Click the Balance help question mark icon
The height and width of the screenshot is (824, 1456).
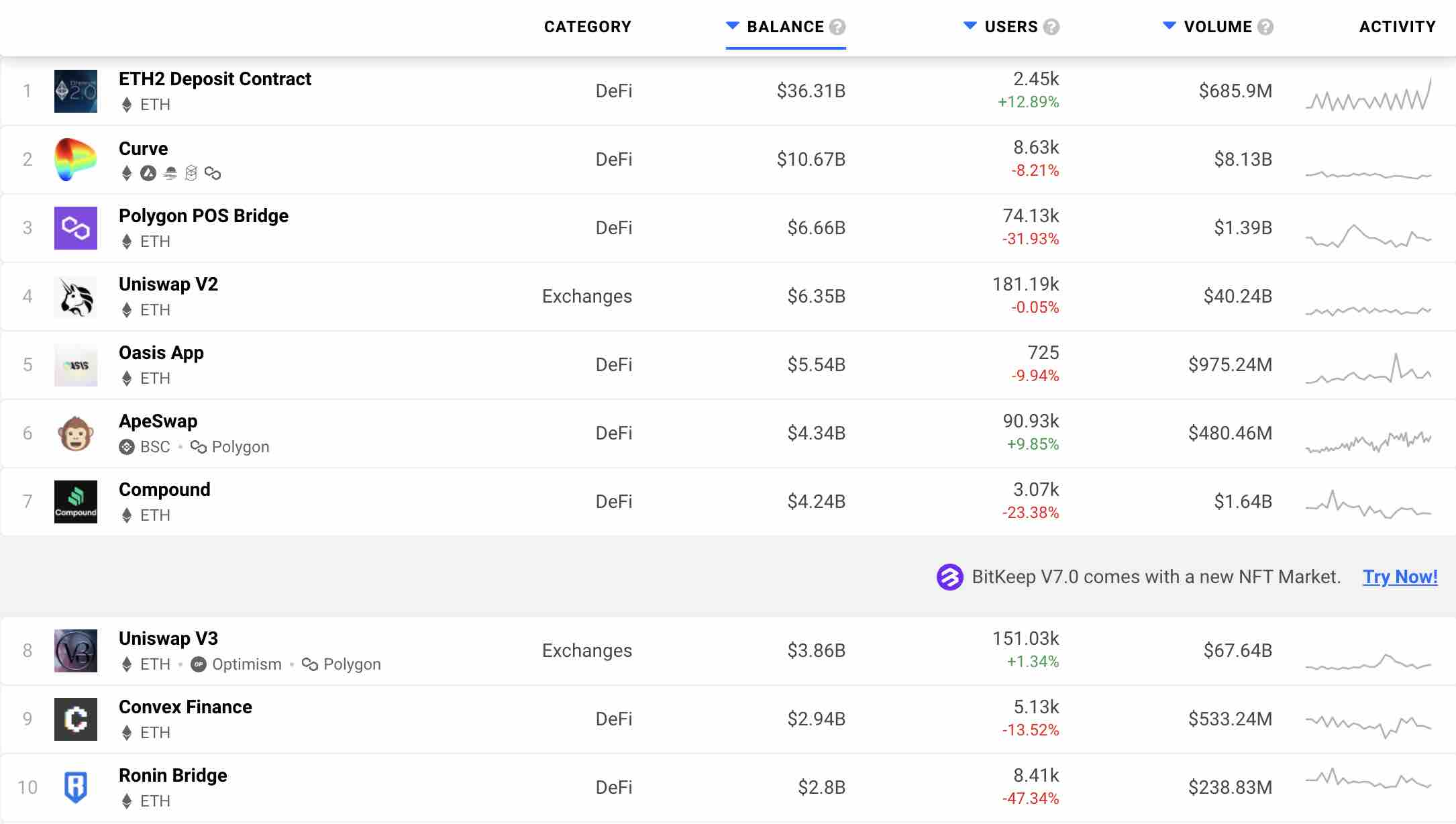(837, 27)
